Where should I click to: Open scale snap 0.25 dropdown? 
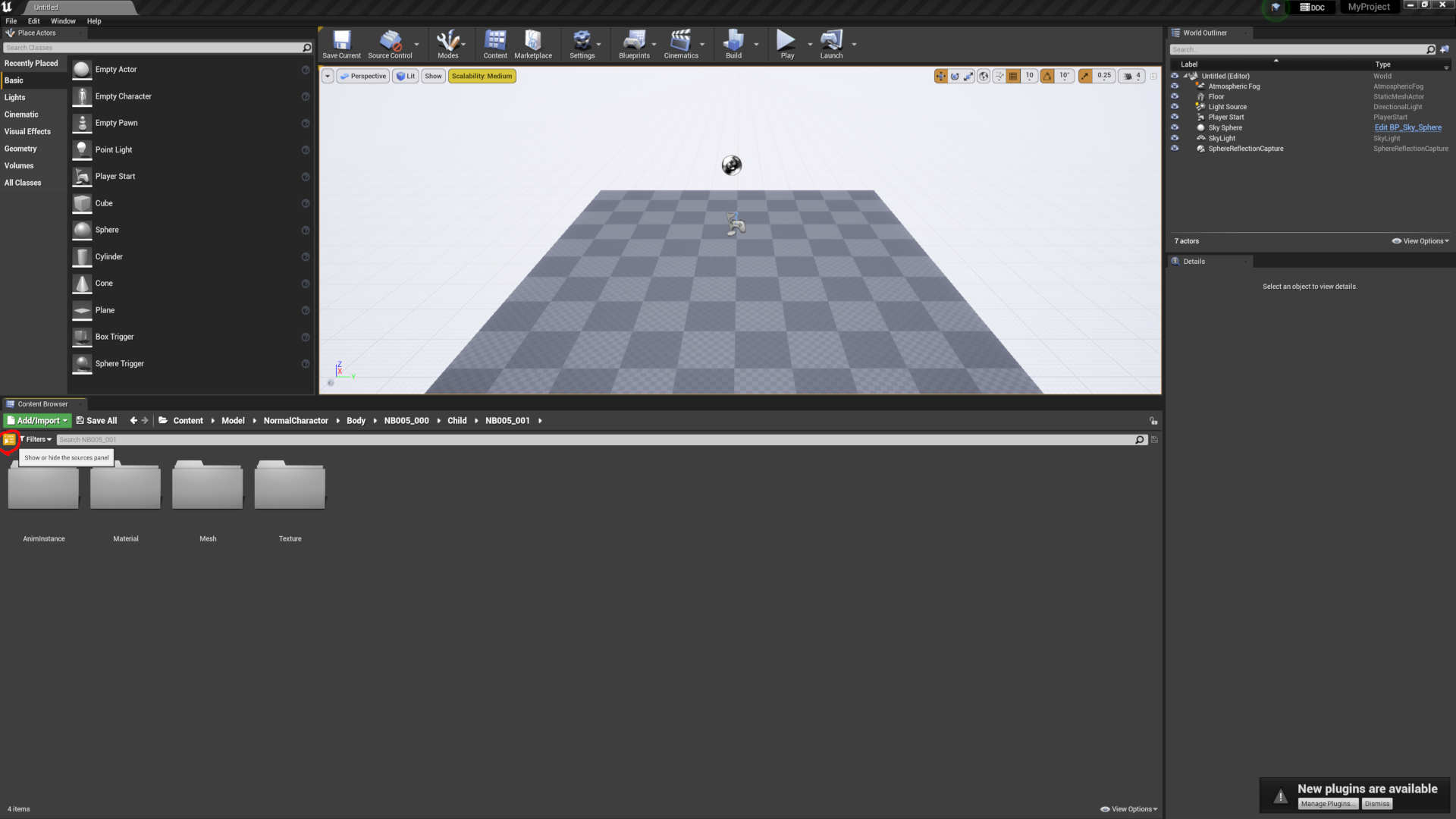click(x=1104, y=76)
